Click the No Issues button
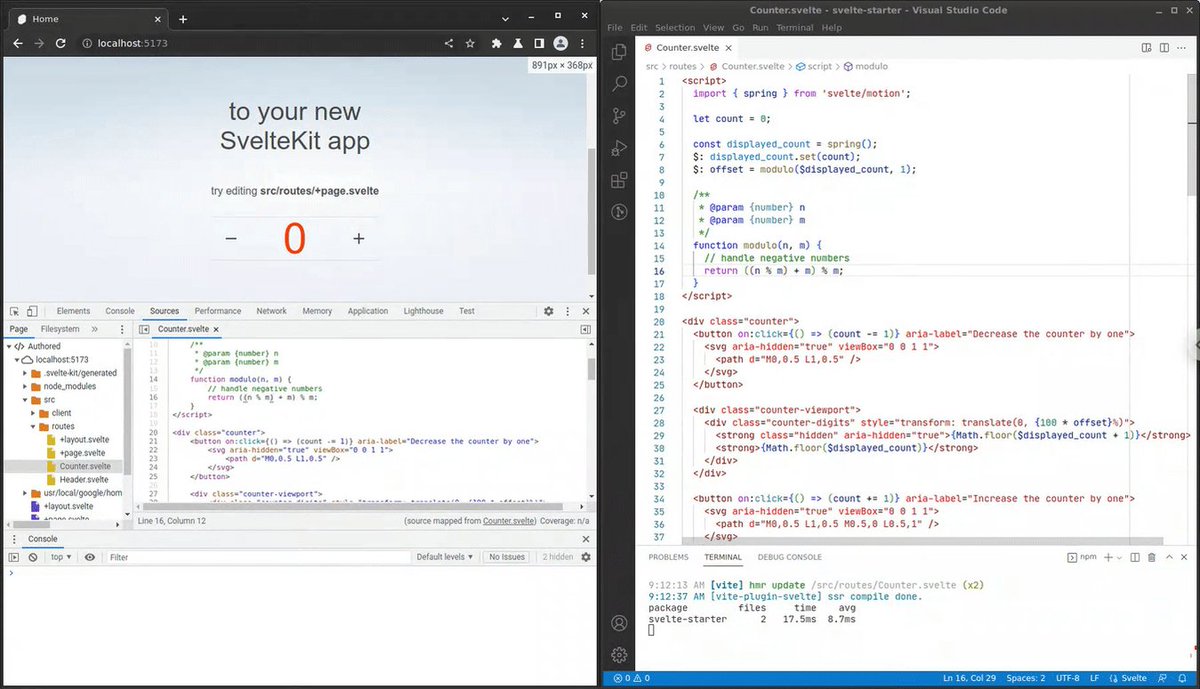 coord(507,557)
